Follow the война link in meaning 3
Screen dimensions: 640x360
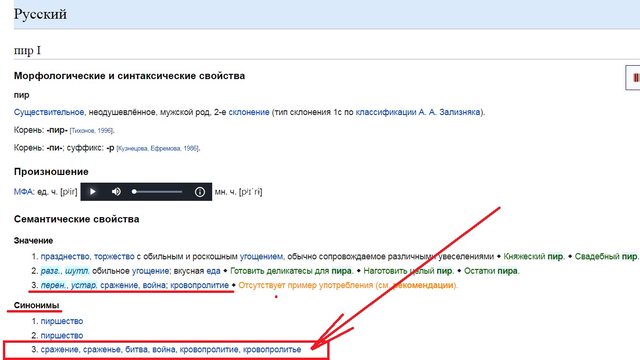click(x=154, y=285)
